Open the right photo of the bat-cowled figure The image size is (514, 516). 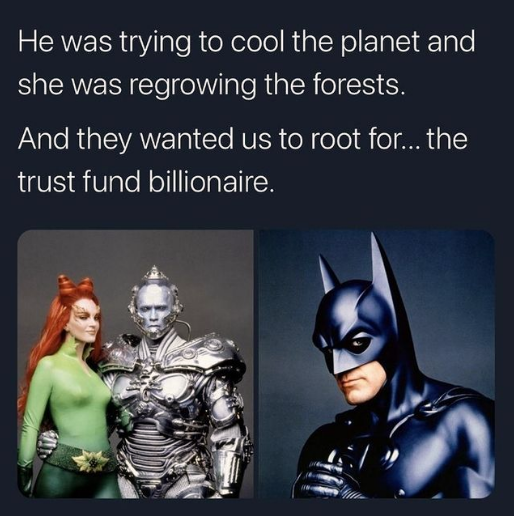[377, 364]
